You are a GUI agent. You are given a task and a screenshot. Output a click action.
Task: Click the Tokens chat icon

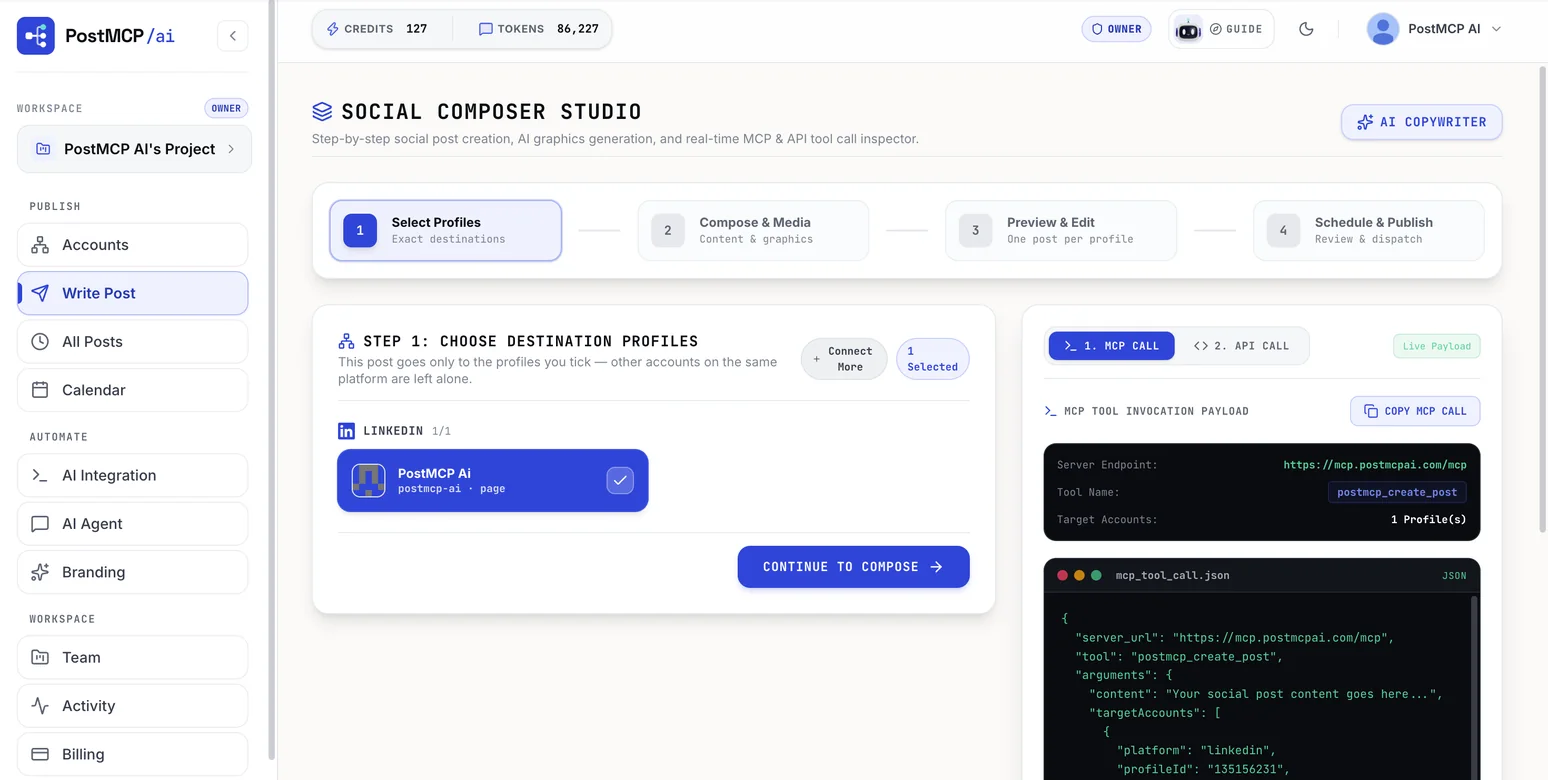click(x=485, y=29)
